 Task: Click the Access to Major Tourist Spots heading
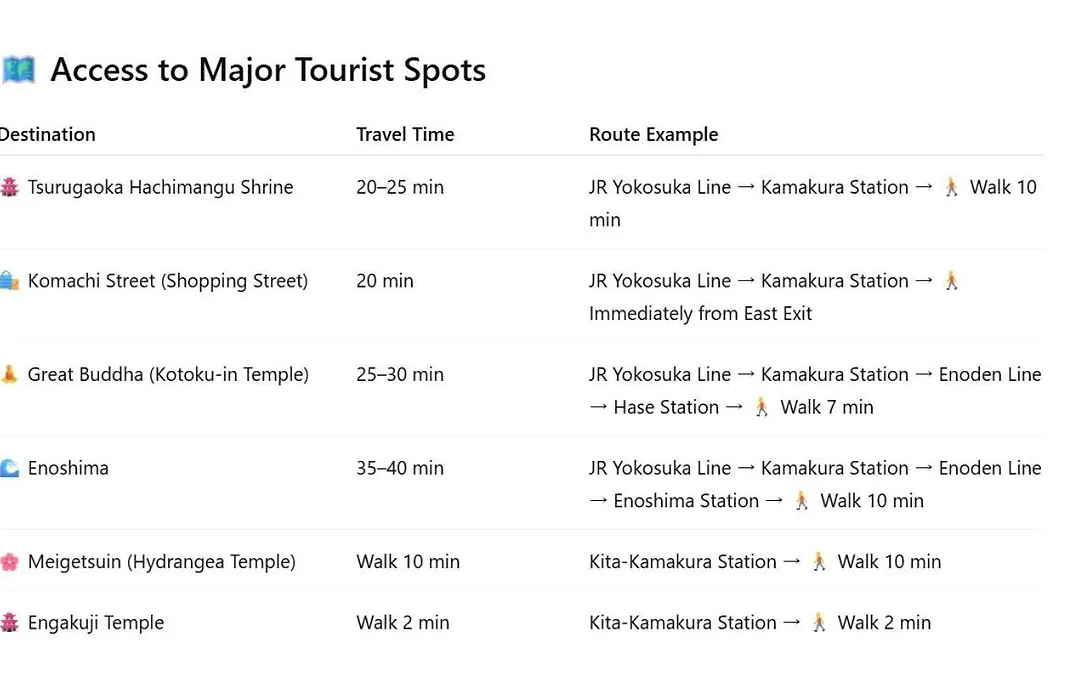coord(268,70)
